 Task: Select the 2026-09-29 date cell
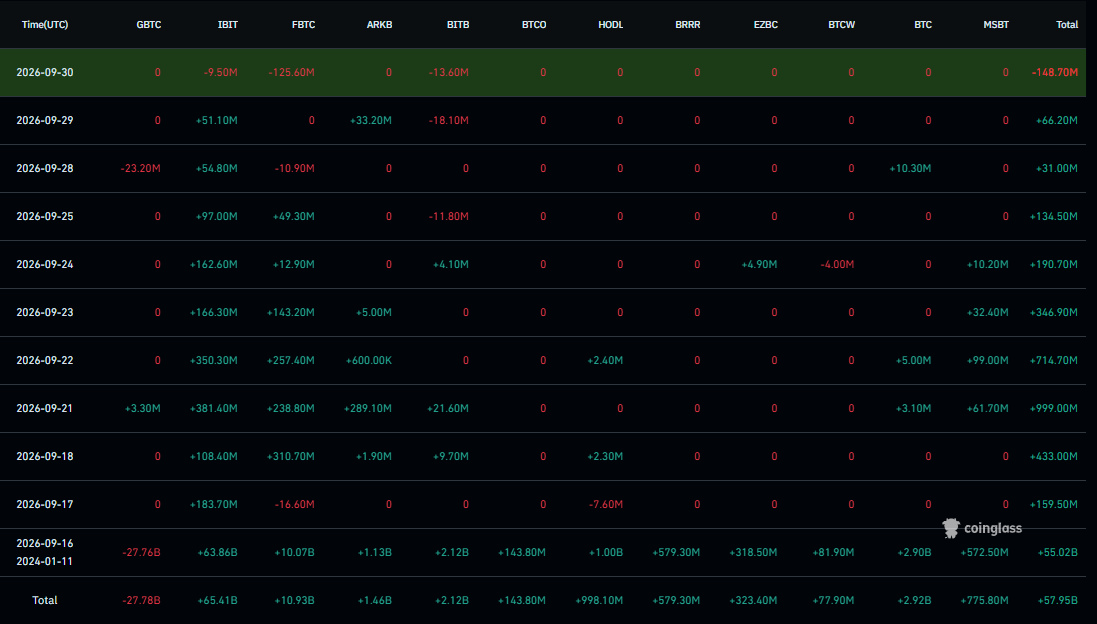pos(45,120)
